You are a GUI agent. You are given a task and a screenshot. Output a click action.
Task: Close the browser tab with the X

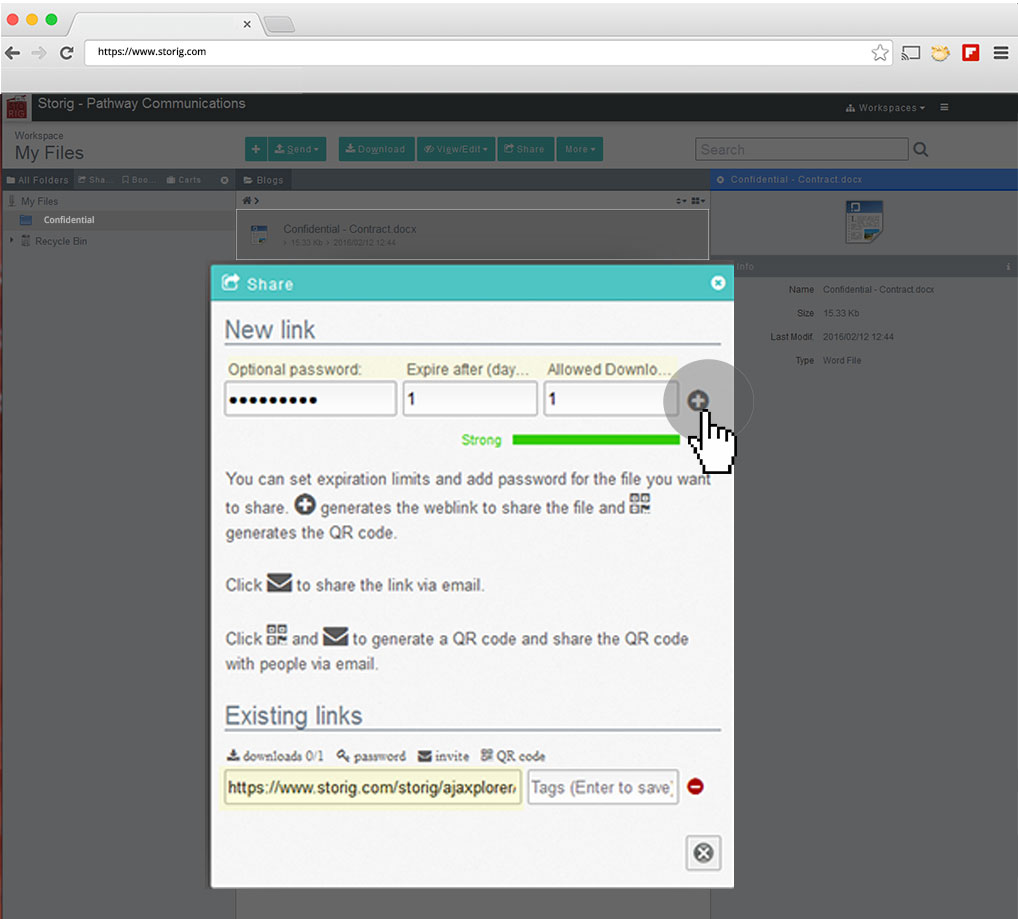tap(247, 24)
